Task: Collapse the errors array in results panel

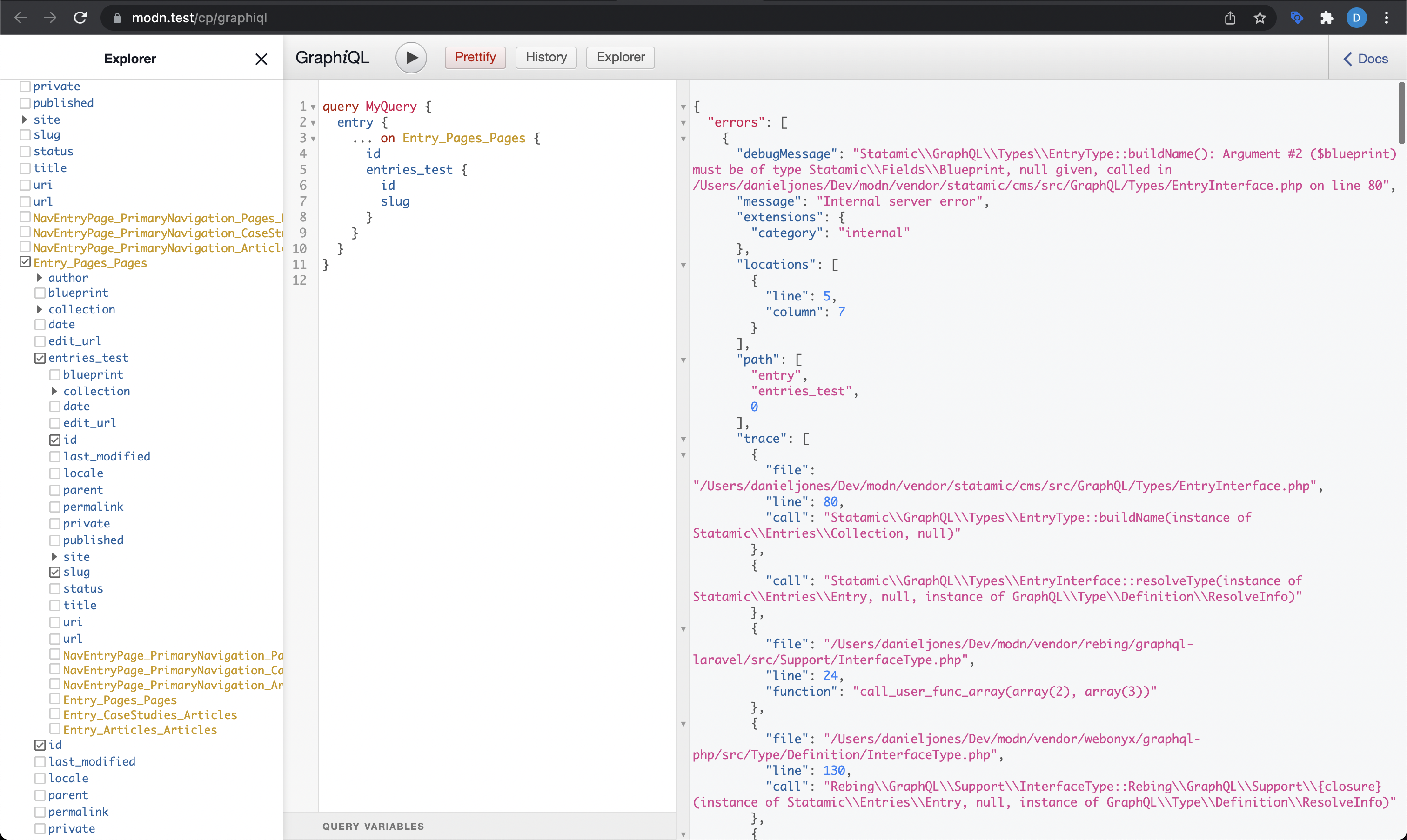Action: pos(684,123)
